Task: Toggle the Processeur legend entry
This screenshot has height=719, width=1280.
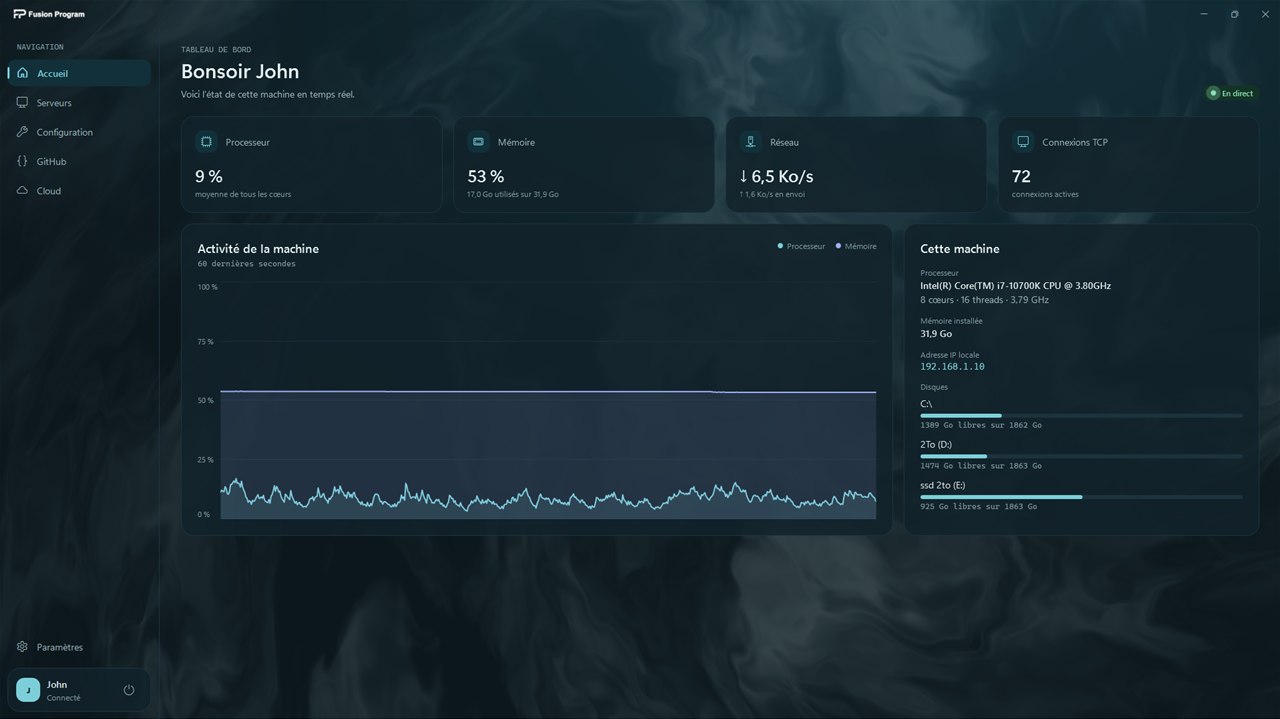Action: 802,246
